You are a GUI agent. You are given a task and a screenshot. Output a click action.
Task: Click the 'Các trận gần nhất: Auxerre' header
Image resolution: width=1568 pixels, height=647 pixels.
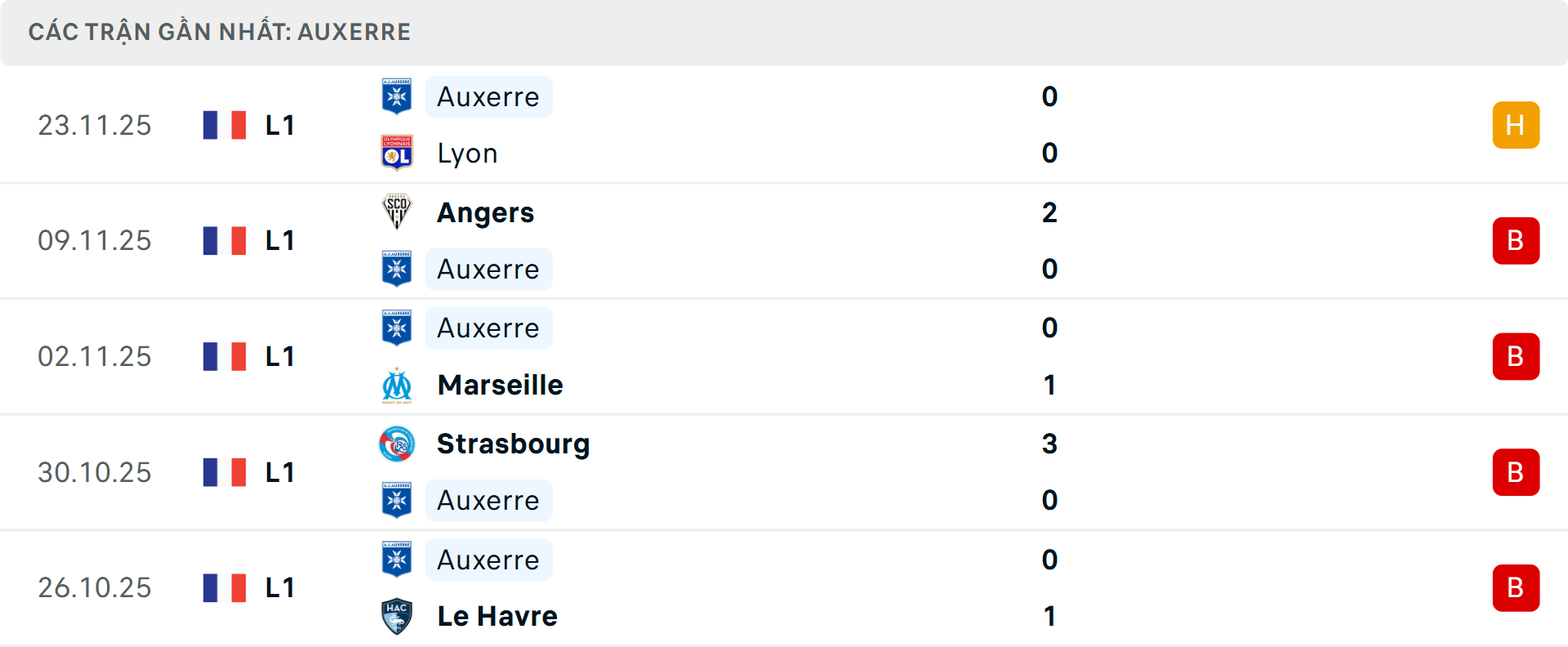click(220, 32)
